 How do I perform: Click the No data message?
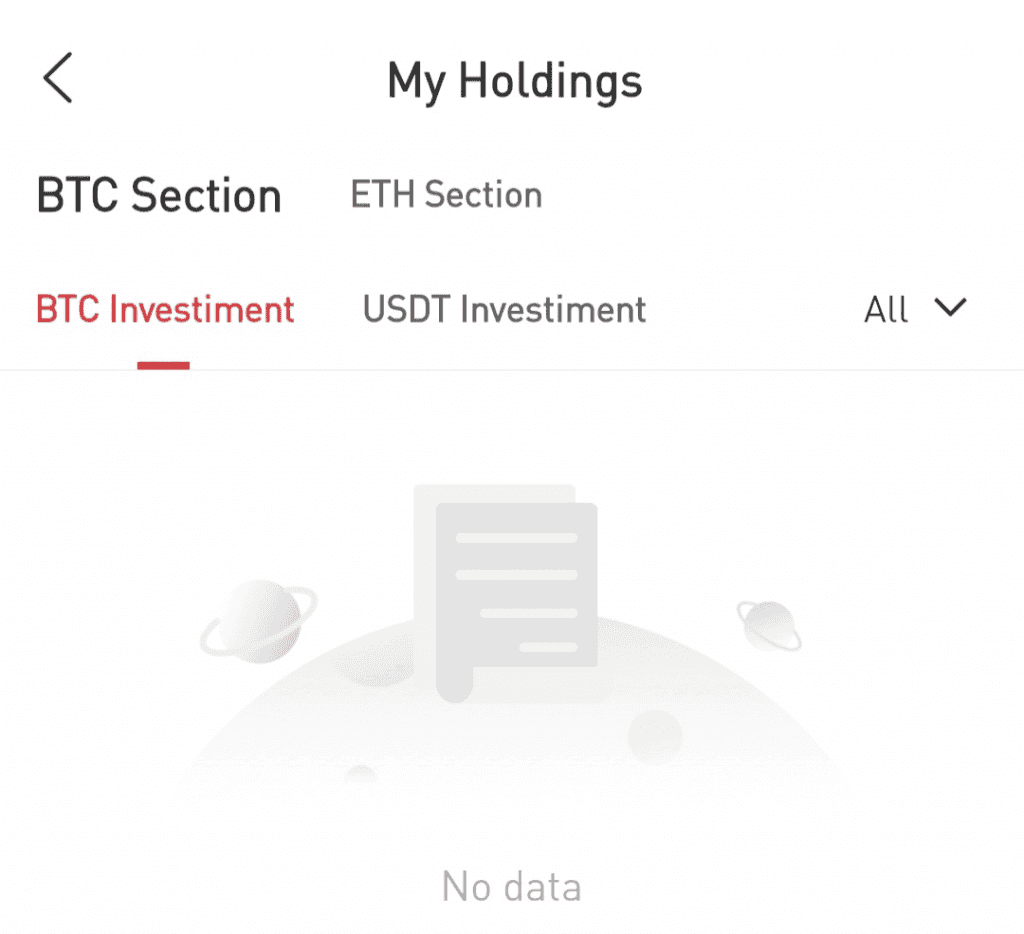click(x=511, y=886)
